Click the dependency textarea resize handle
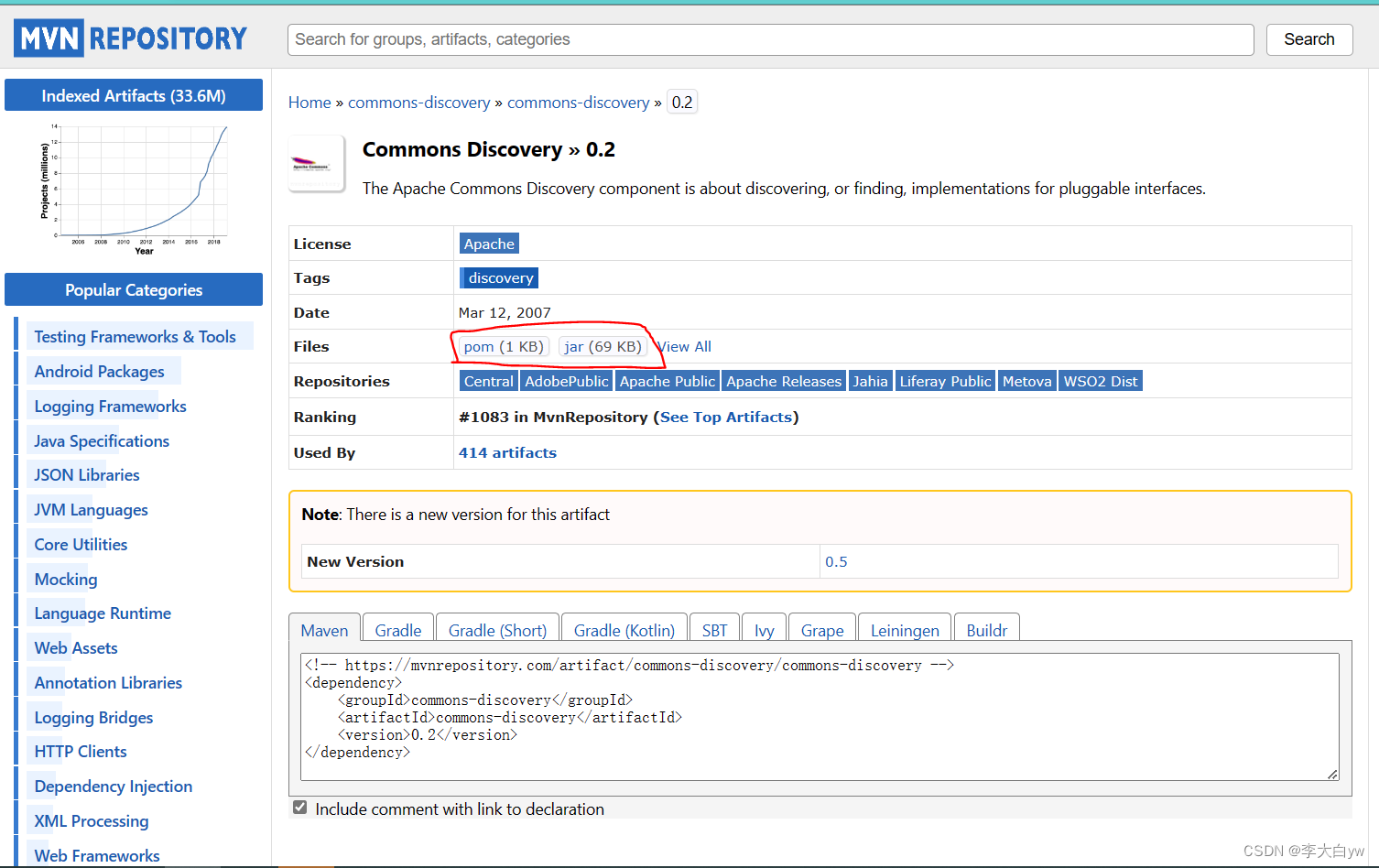The width and height of the screenshot is (1379, 868). coord(1332,774)
